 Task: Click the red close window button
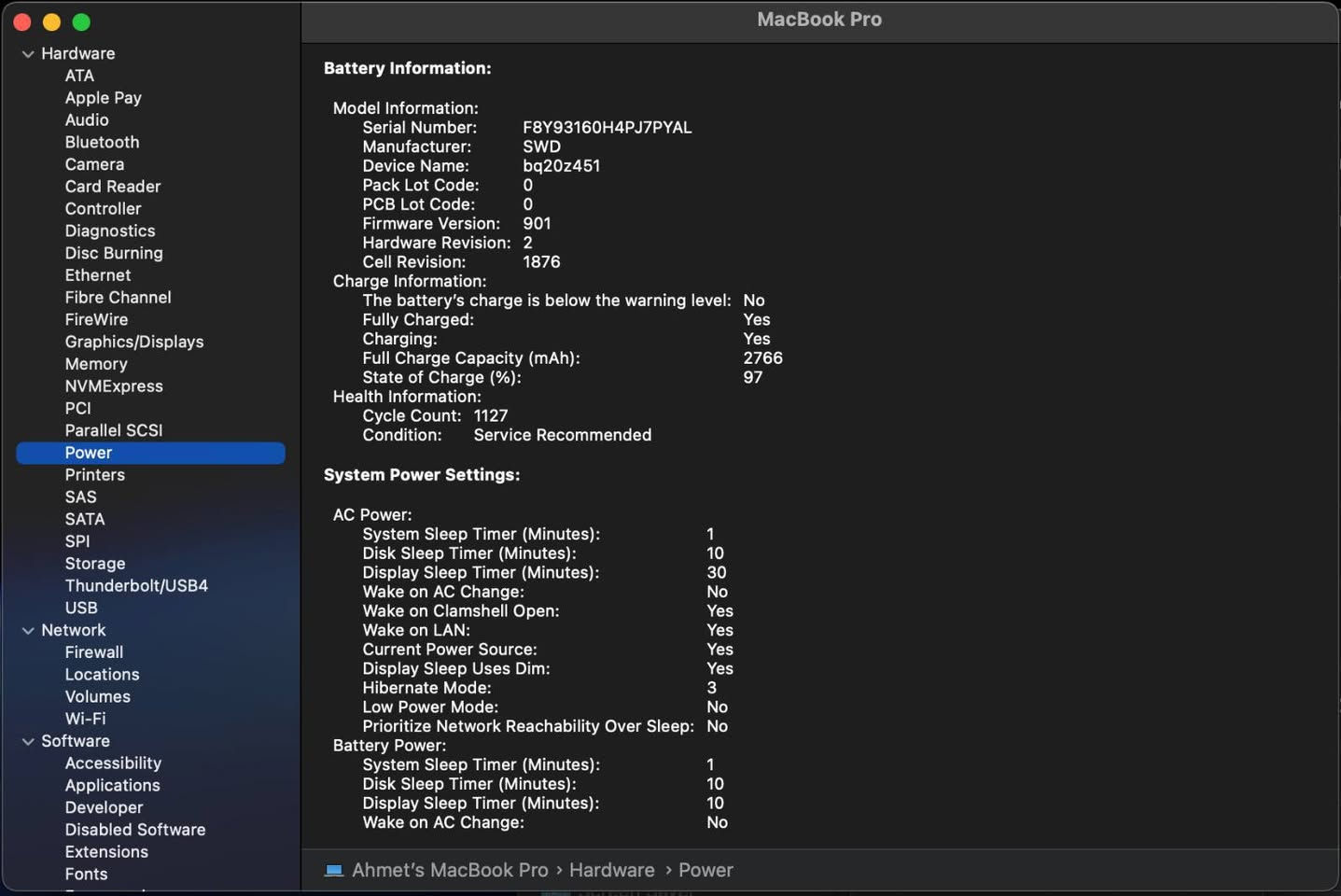(x=22, y=21)
